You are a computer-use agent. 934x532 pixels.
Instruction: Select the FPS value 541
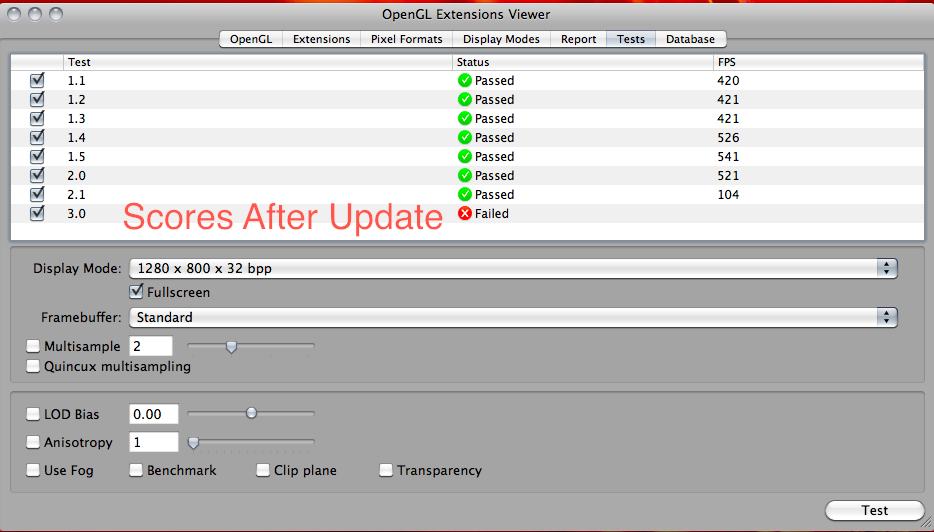pos(728,157)
